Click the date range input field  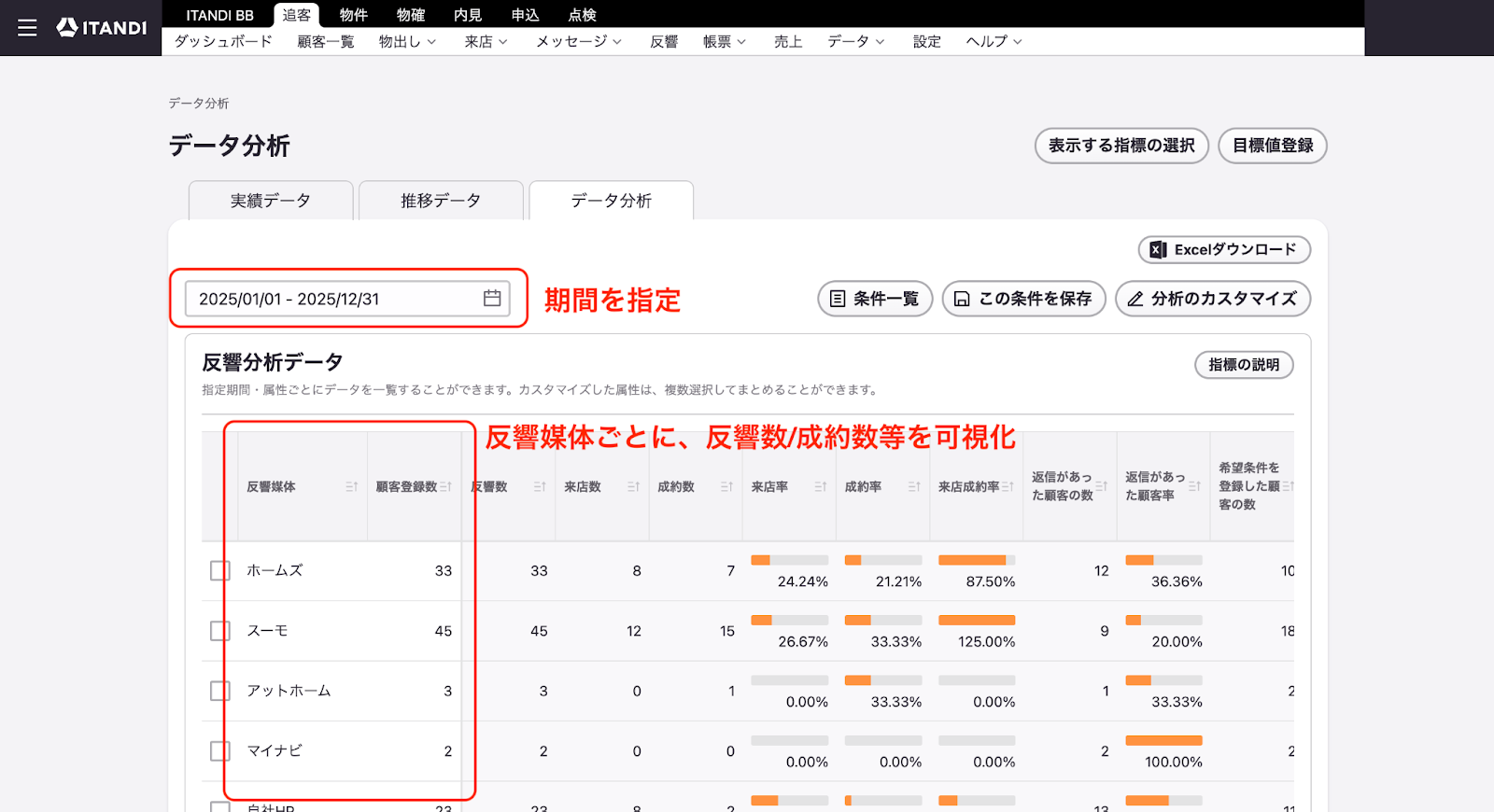pyautogui.click(x=347, y=299)
